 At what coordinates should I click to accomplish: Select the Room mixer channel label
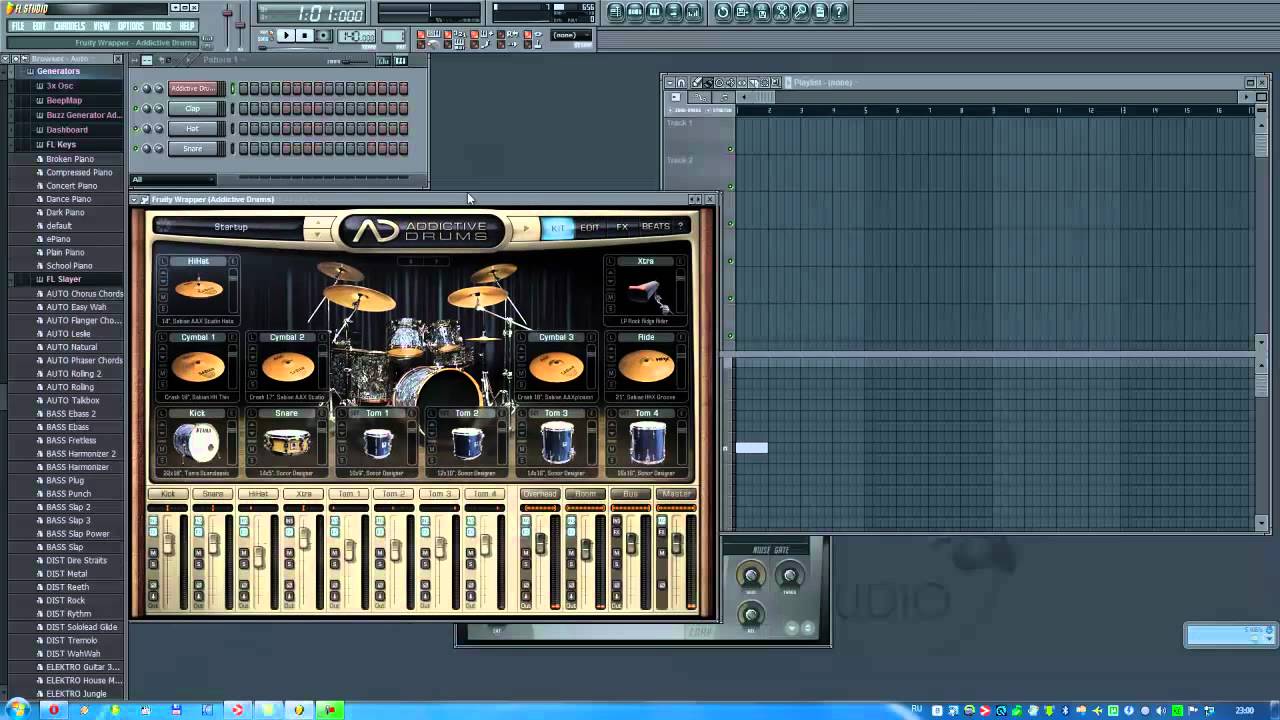pos(585,494)
